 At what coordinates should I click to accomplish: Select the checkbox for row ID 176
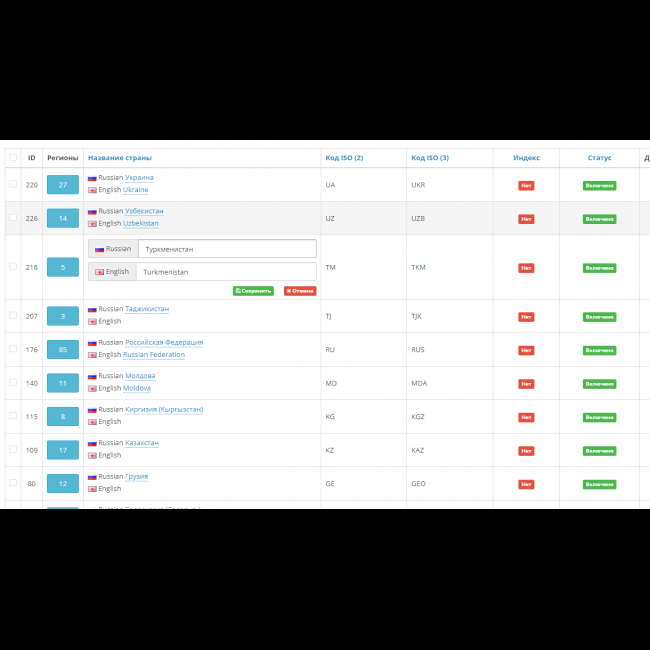(x=13, y=349)
